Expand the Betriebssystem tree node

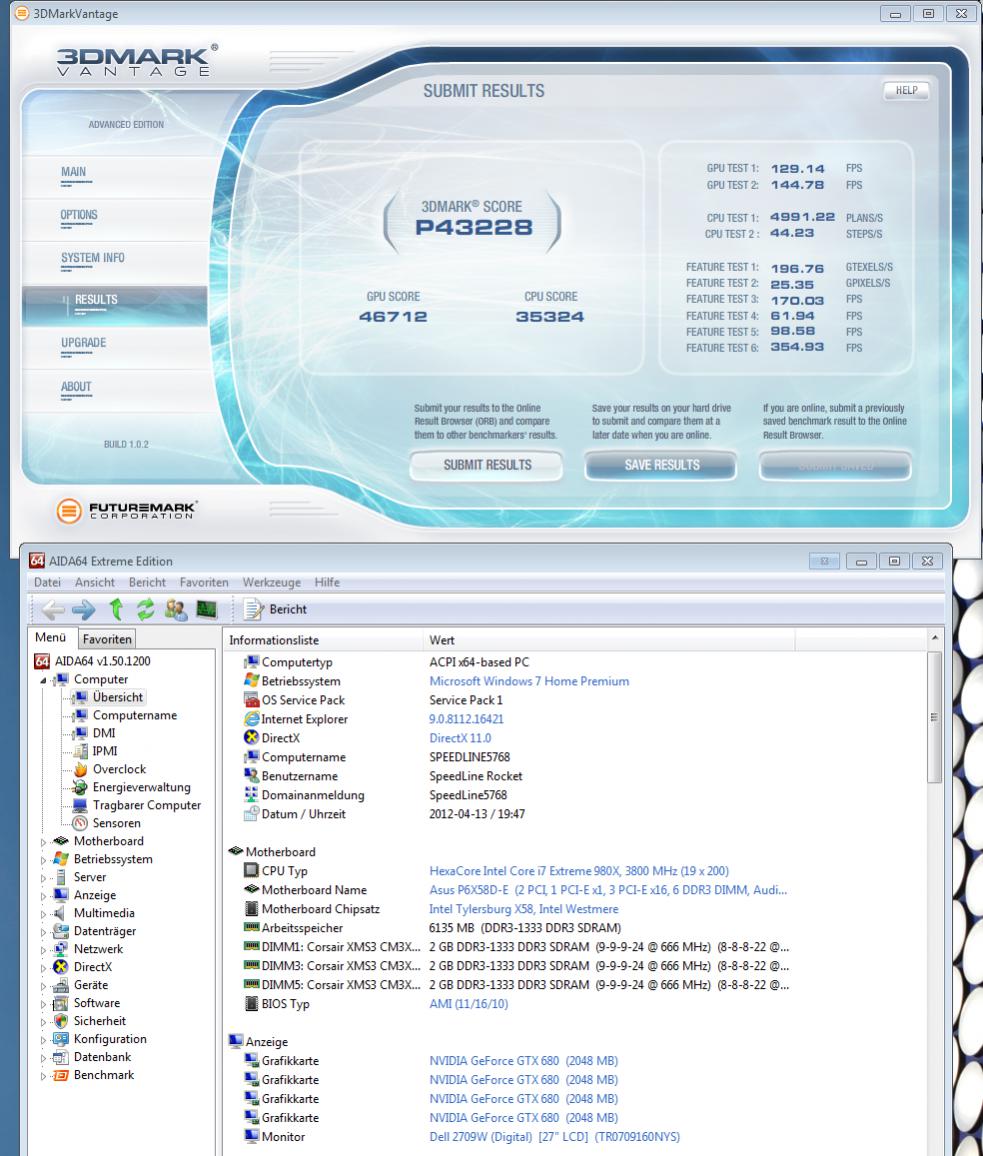tap(43, 860)
